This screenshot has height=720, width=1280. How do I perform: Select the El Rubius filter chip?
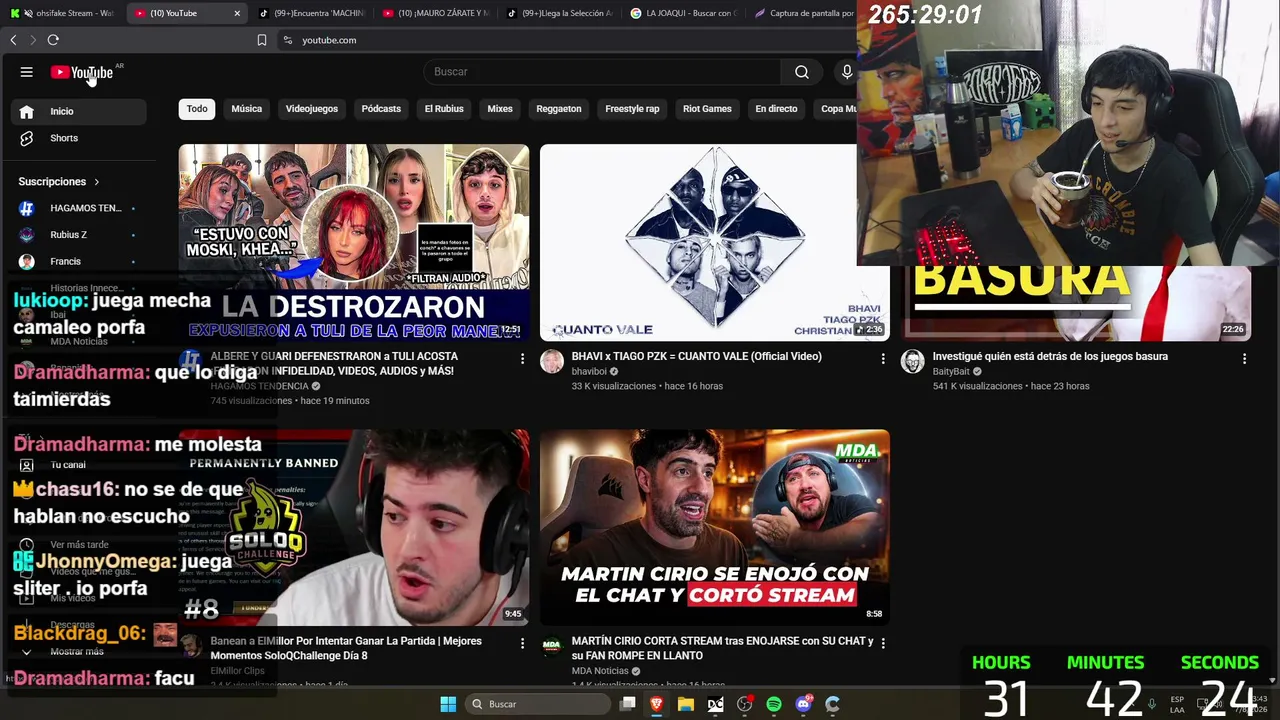[444, 109]
